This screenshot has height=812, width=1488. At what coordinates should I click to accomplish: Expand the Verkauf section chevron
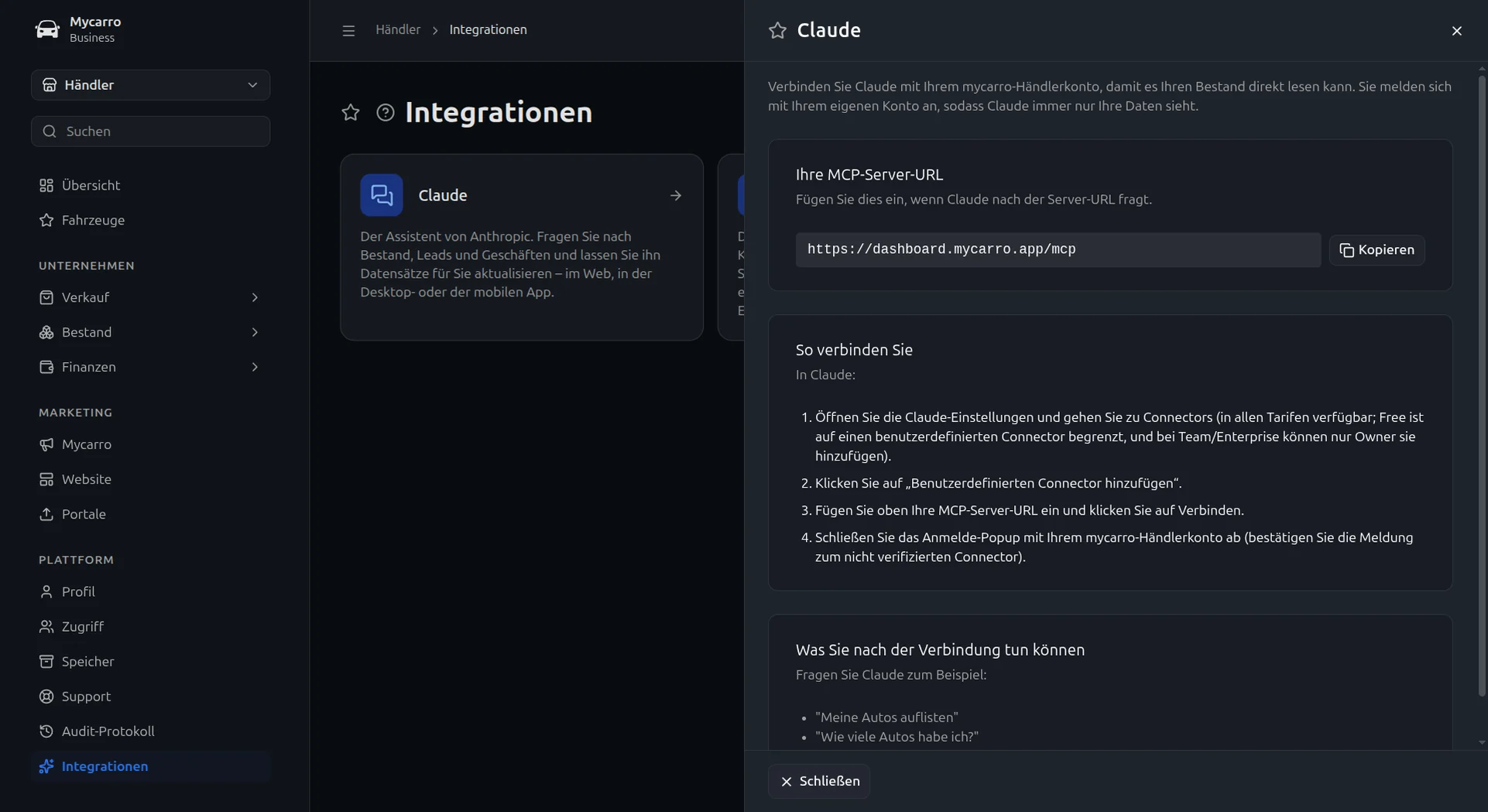[255, 298]
